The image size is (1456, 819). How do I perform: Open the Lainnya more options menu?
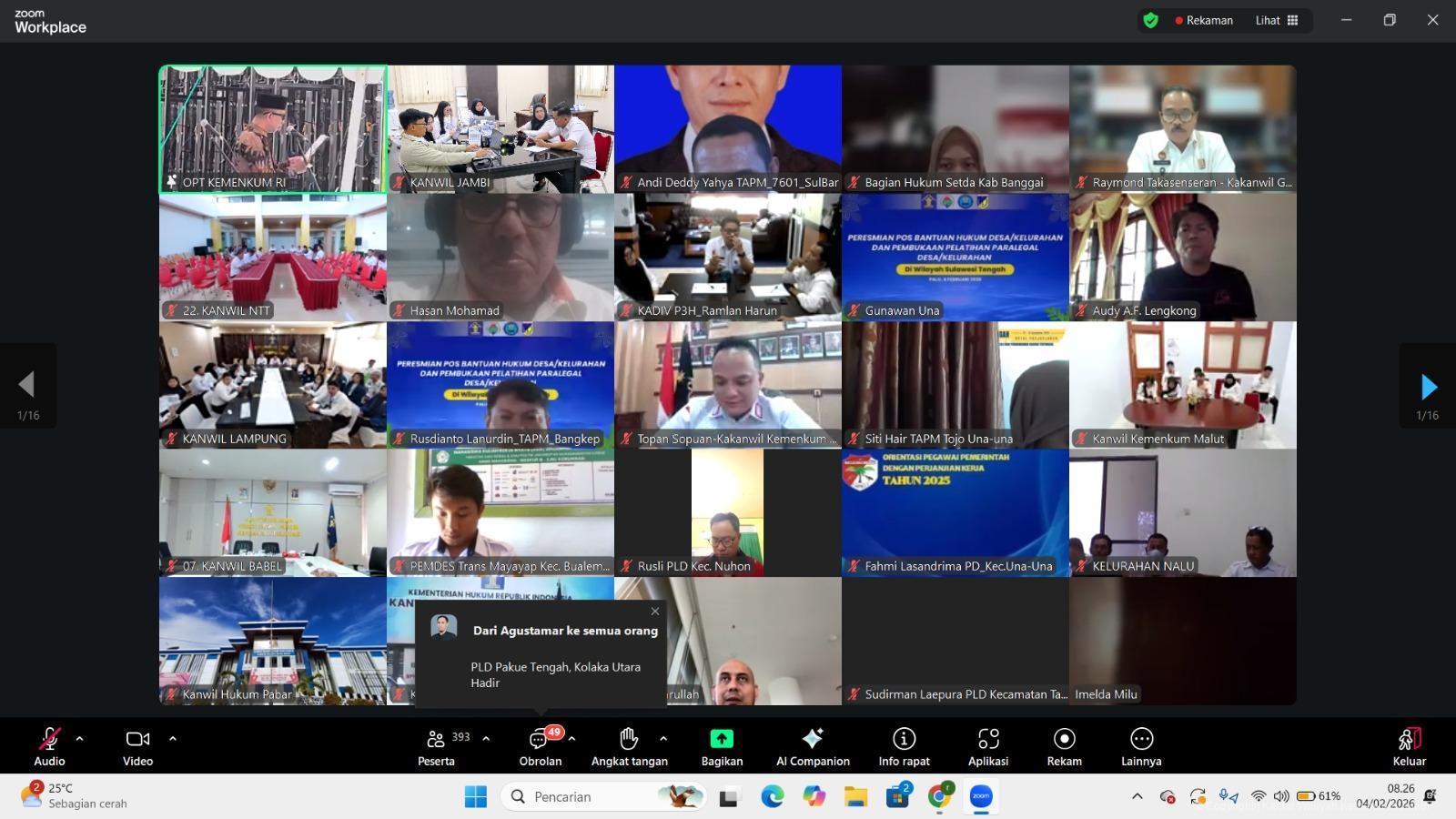click(x=1141, y=746)
